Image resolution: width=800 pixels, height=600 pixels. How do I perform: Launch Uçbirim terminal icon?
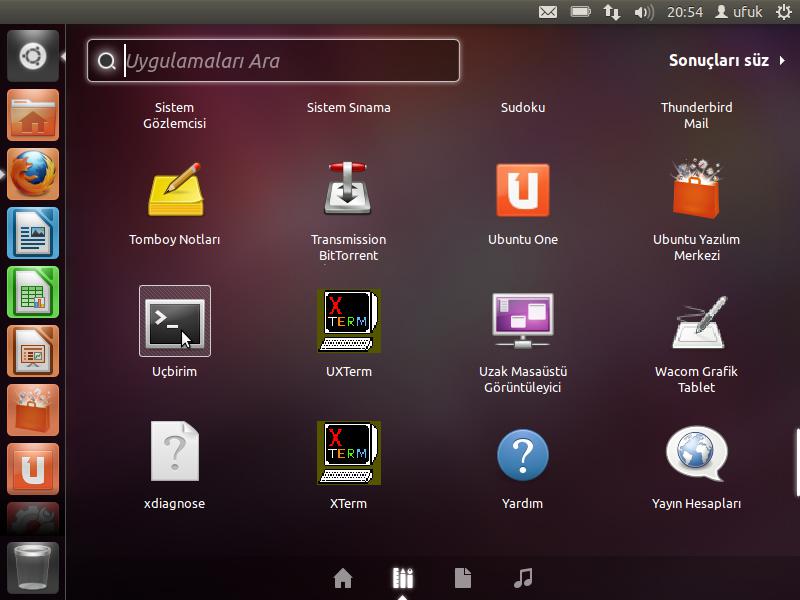click(x=175, y=321)
